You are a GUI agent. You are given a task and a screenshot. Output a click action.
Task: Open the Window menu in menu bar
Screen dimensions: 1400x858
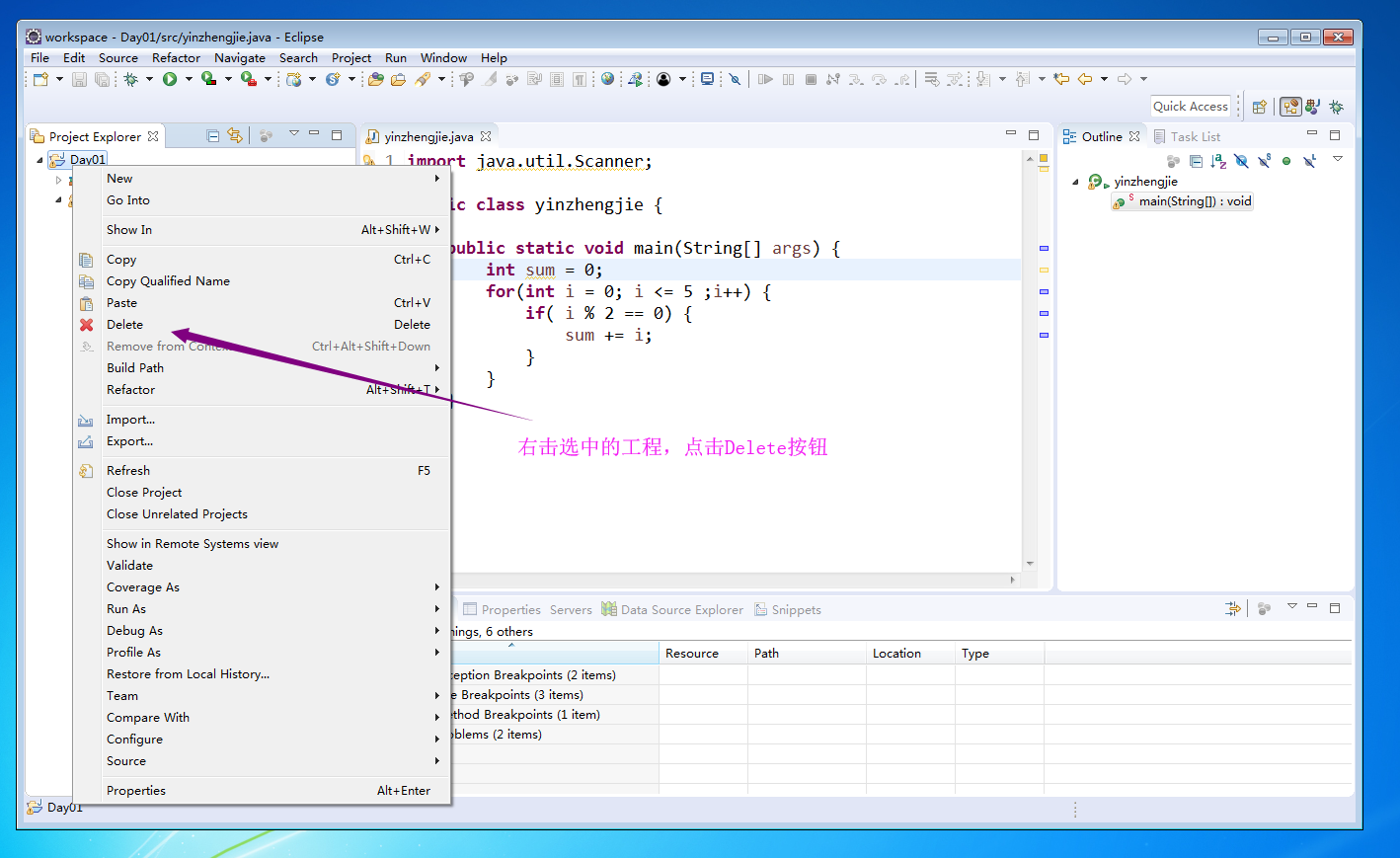[443, 58]
